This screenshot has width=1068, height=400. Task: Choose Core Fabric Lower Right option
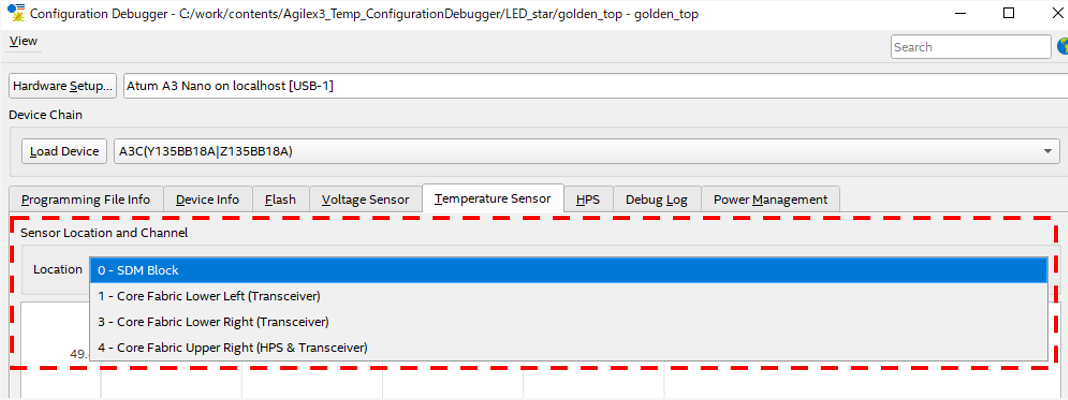[x=568, y=322]
